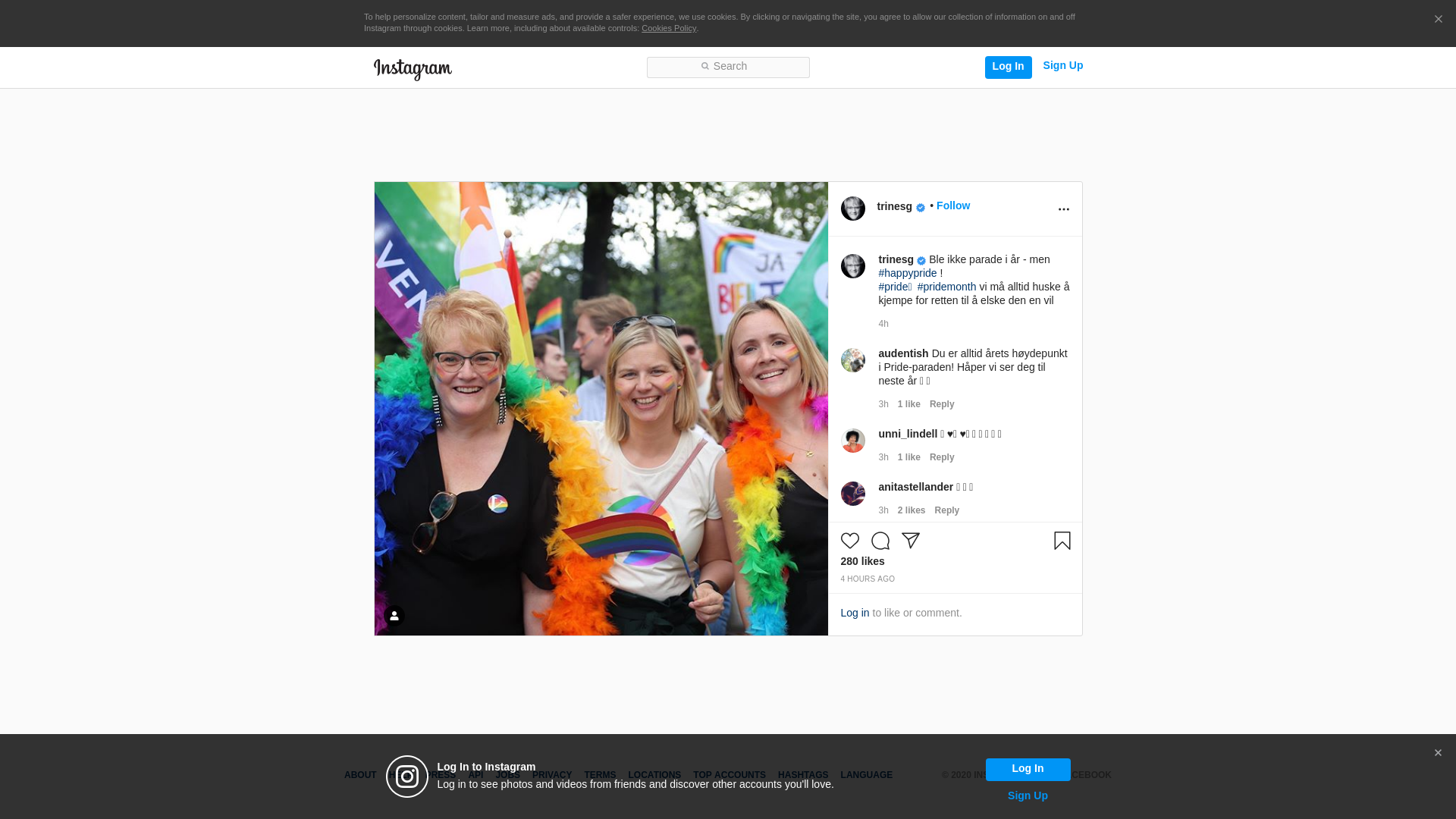Open the Cookies Policy link

[x=668, y=28]
